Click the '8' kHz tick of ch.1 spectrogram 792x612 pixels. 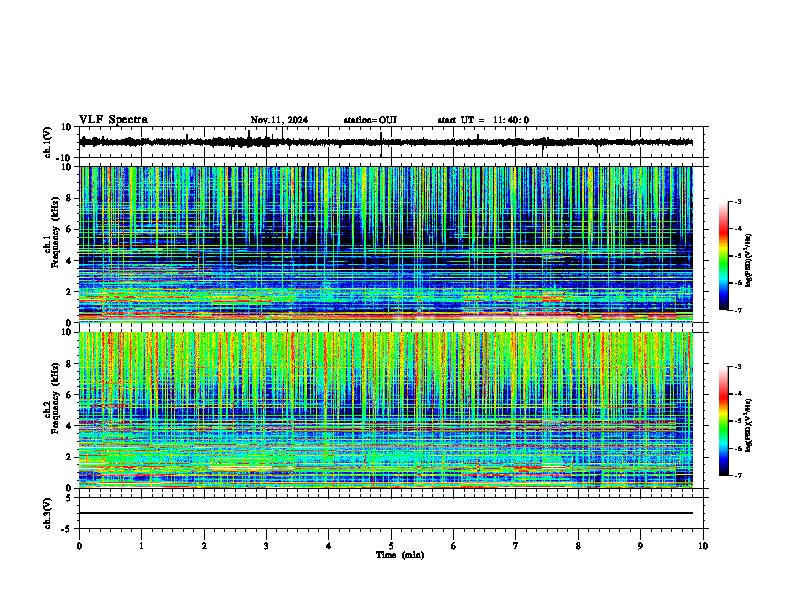(69, 198)
